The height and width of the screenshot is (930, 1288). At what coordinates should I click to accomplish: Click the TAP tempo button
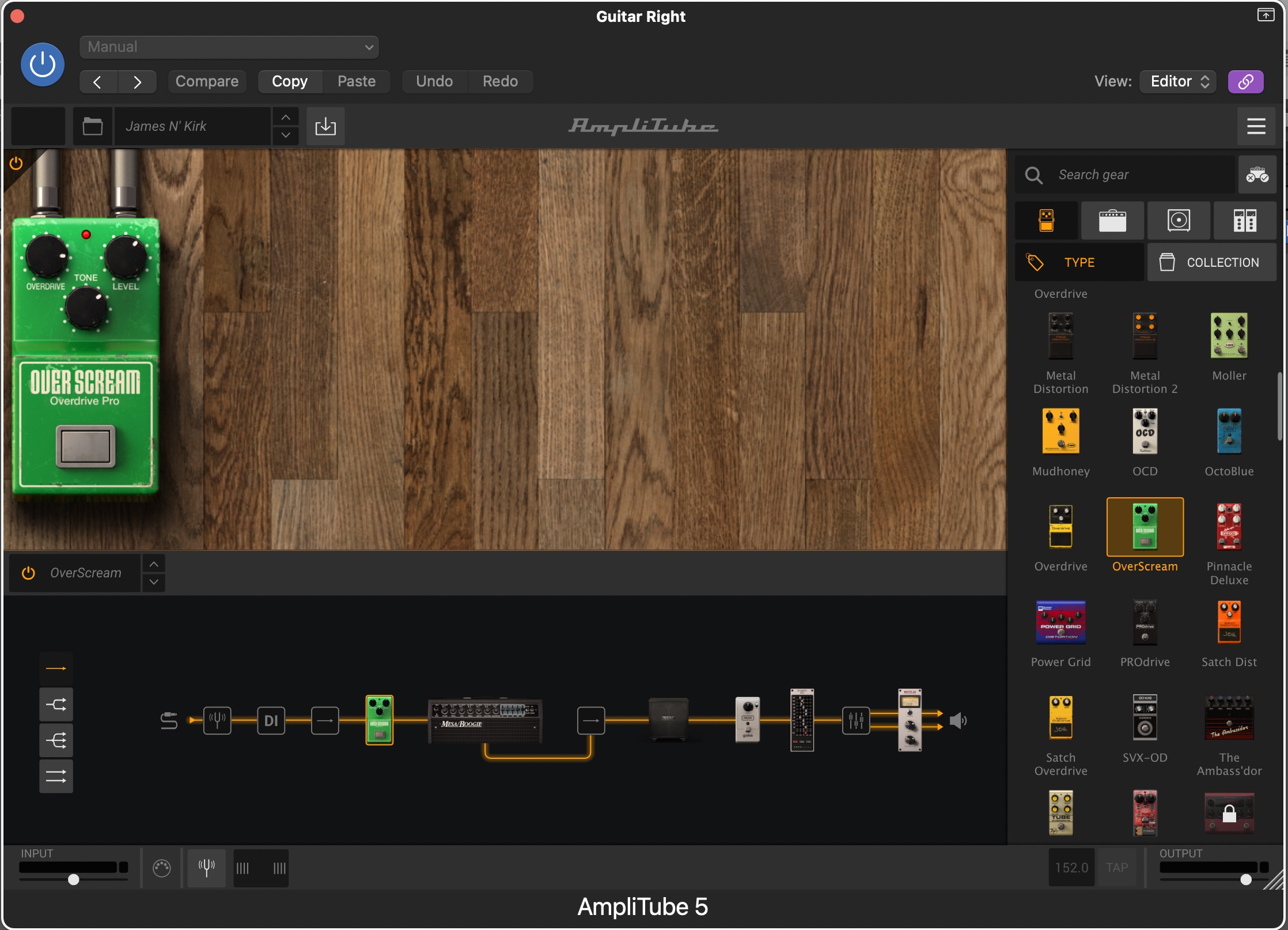1117,868
